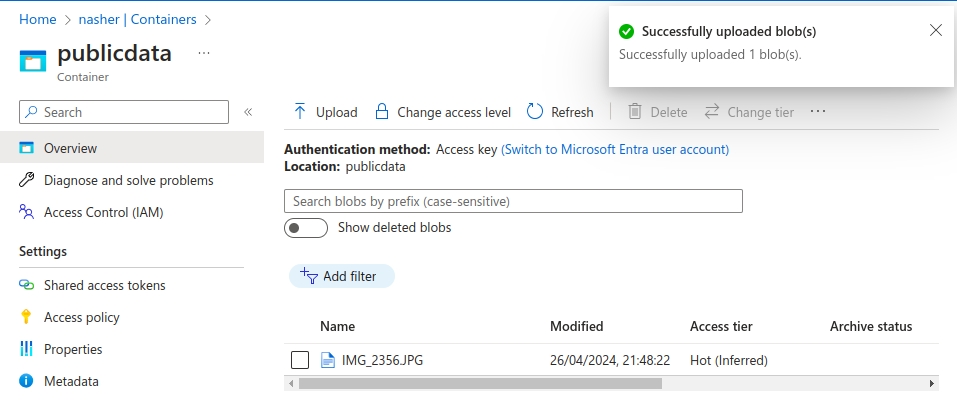Open the toolbar more options ellipsis
Viewport: 957px width, 406px height.
pos(818,112)
